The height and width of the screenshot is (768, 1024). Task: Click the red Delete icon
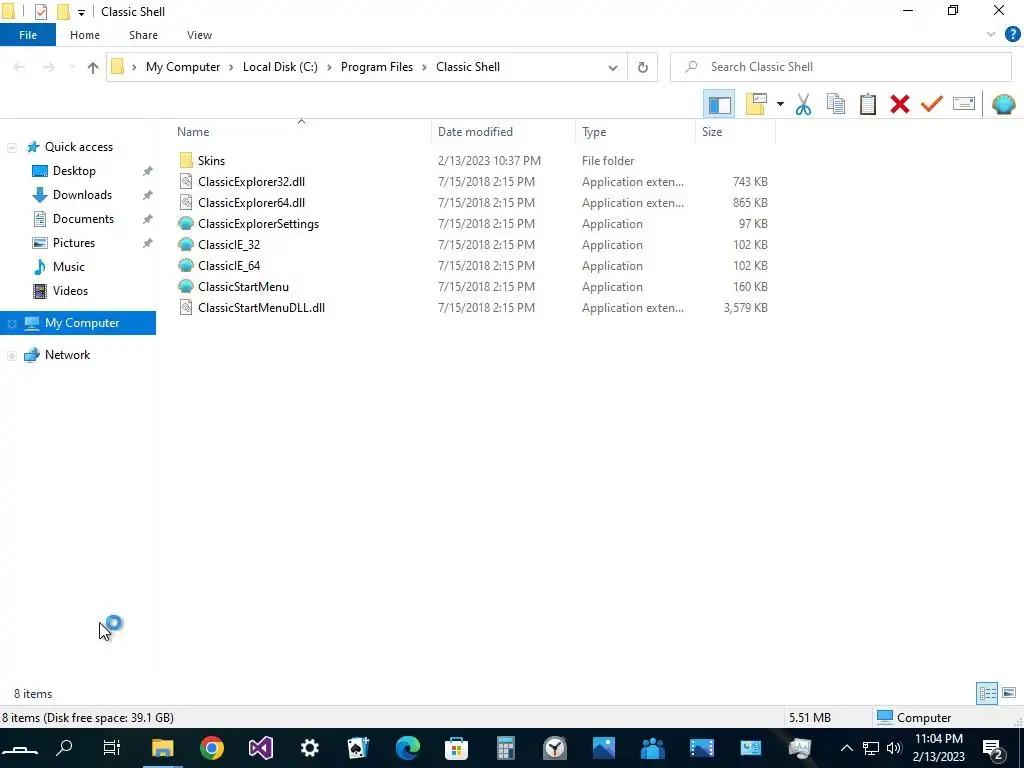(900, 104)
